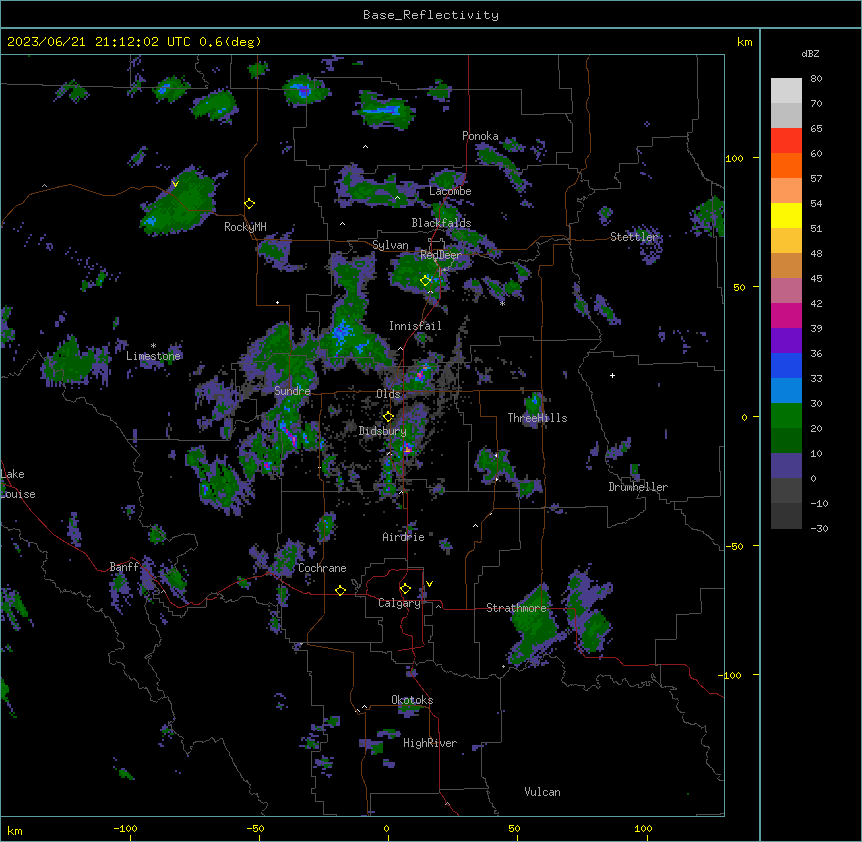Select the asterisk marker above Limestone
The width and height of the screenshot is (862, 842).
[153, 346]
